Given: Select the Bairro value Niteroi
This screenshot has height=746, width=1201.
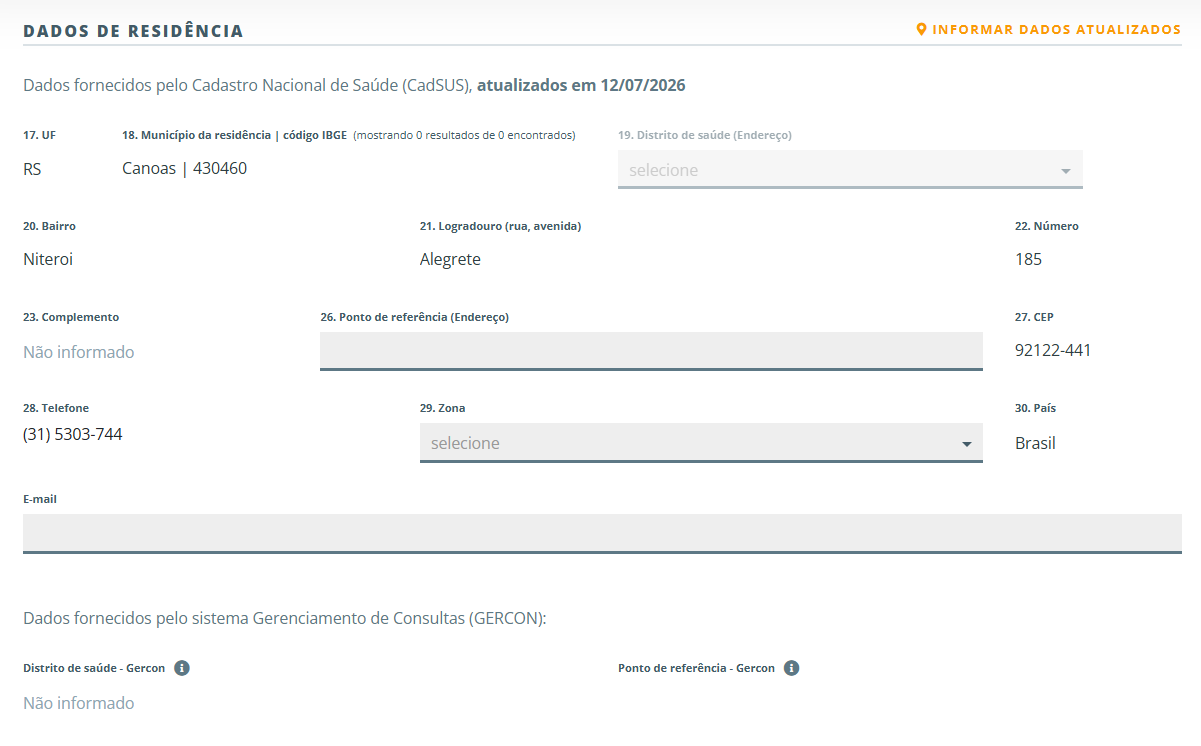Looking at the screenshot, I should 48,260.
